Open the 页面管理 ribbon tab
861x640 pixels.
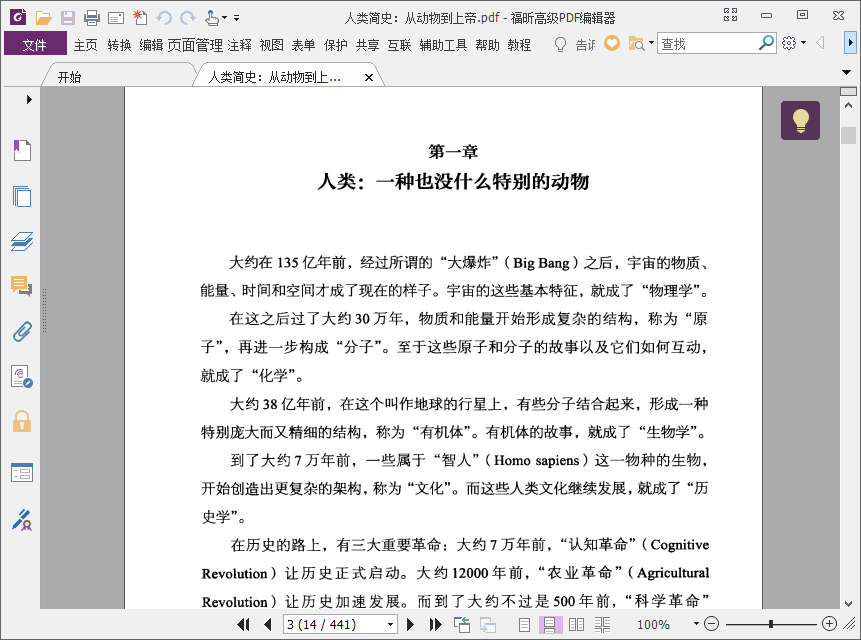click(x=195, y=45)
